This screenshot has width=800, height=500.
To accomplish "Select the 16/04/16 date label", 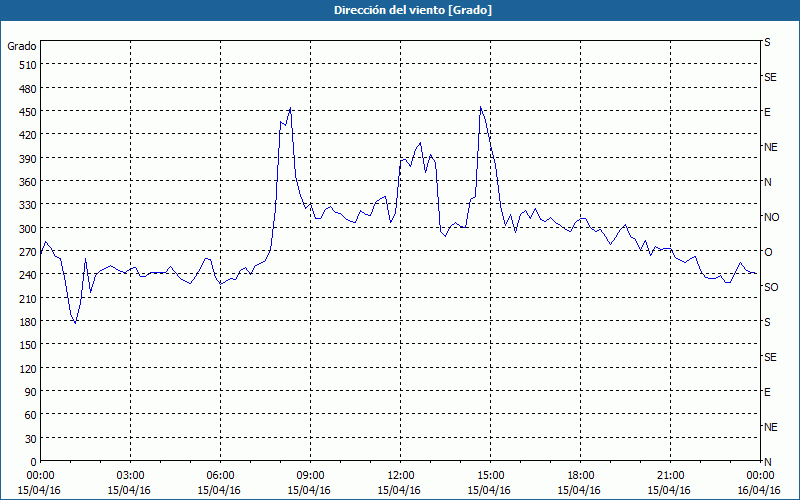I will (x=760, y=490).
